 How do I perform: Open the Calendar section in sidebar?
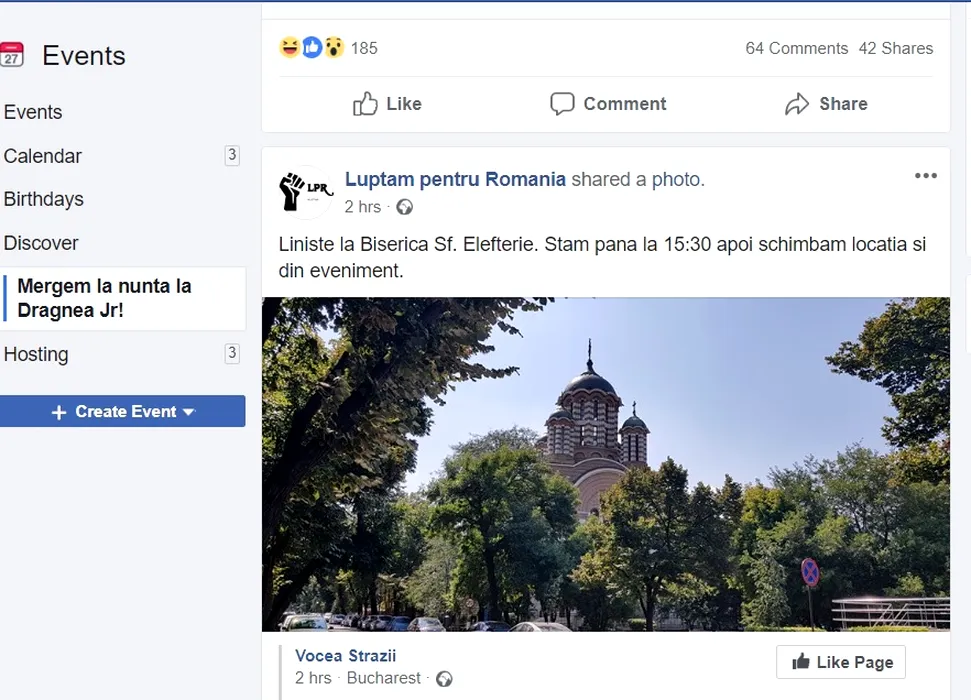tap(43, 156)
